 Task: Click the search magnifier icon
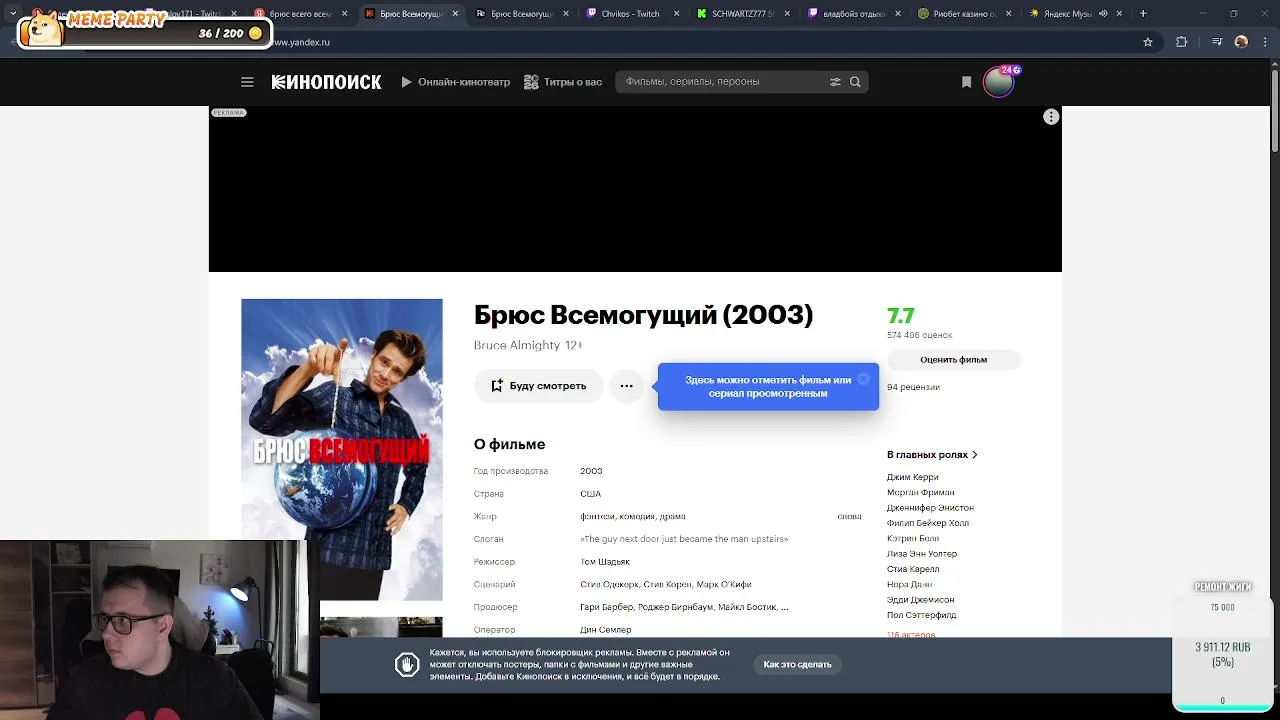[x=855, y=82]
